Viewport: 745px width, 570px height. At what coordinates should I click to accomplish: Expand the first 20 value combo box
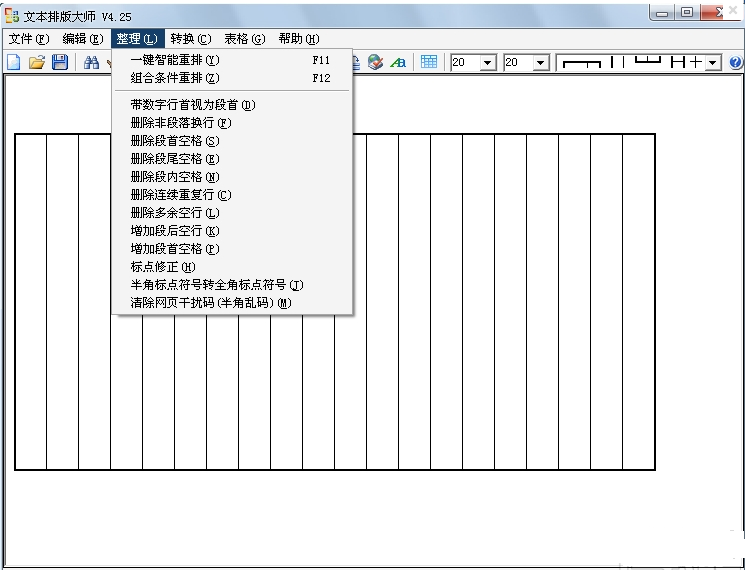pos(487,63)
